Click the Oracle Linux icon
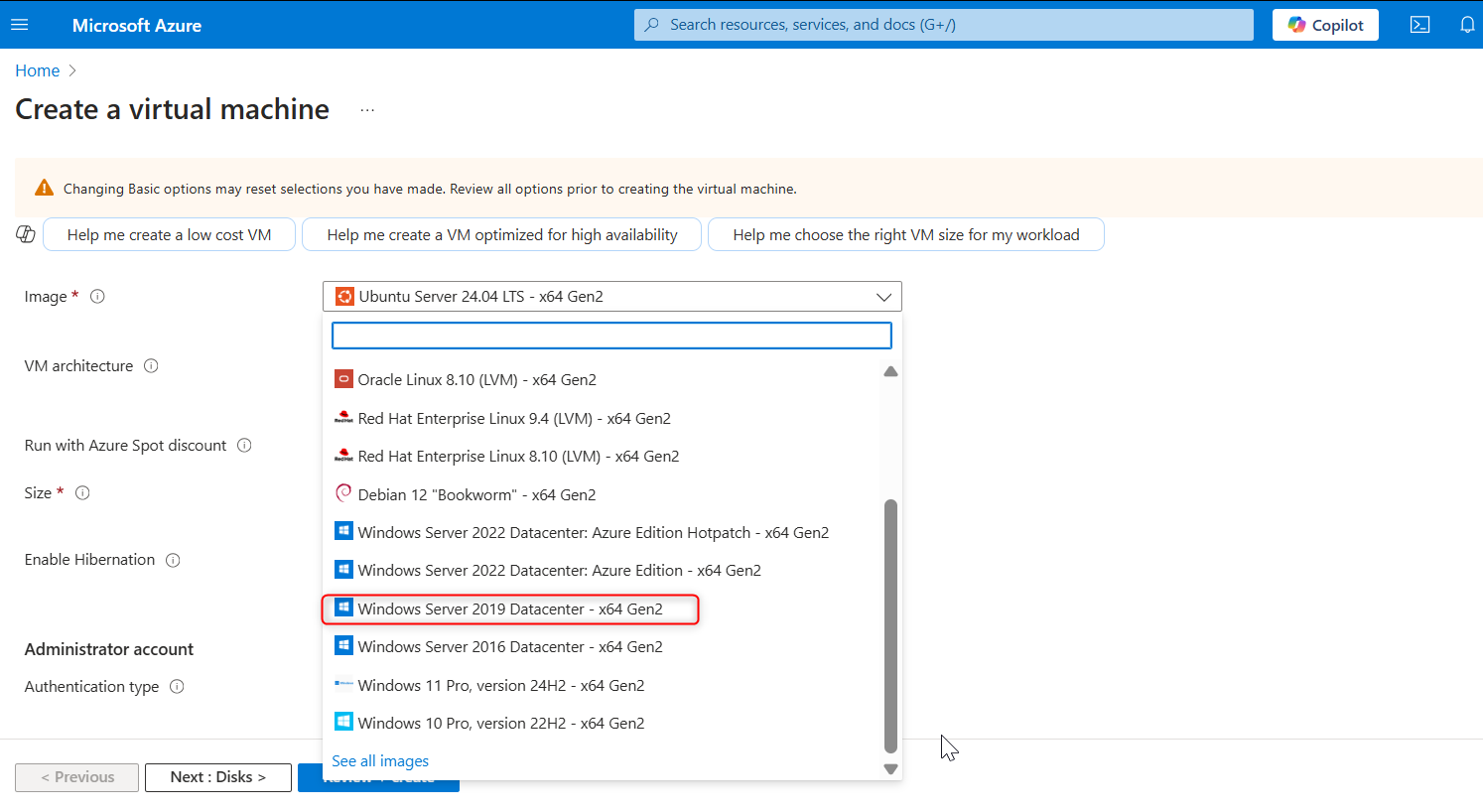Image resolution: width=1483 pixels, height=812 pixels. (x=343, y=379)
